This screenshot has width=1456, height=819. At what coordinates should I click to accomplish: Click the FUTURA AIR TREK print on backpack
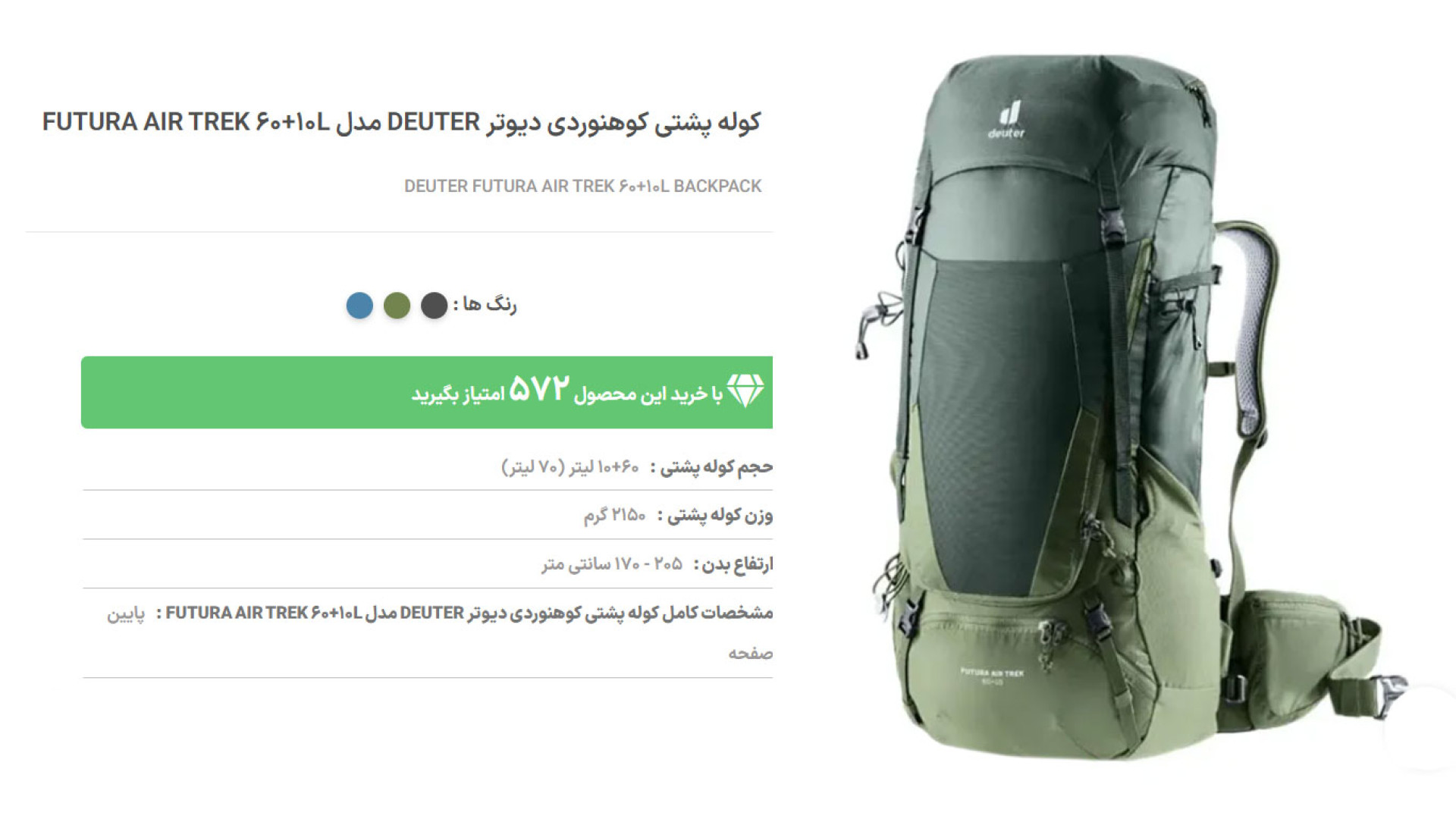[992, 676]
